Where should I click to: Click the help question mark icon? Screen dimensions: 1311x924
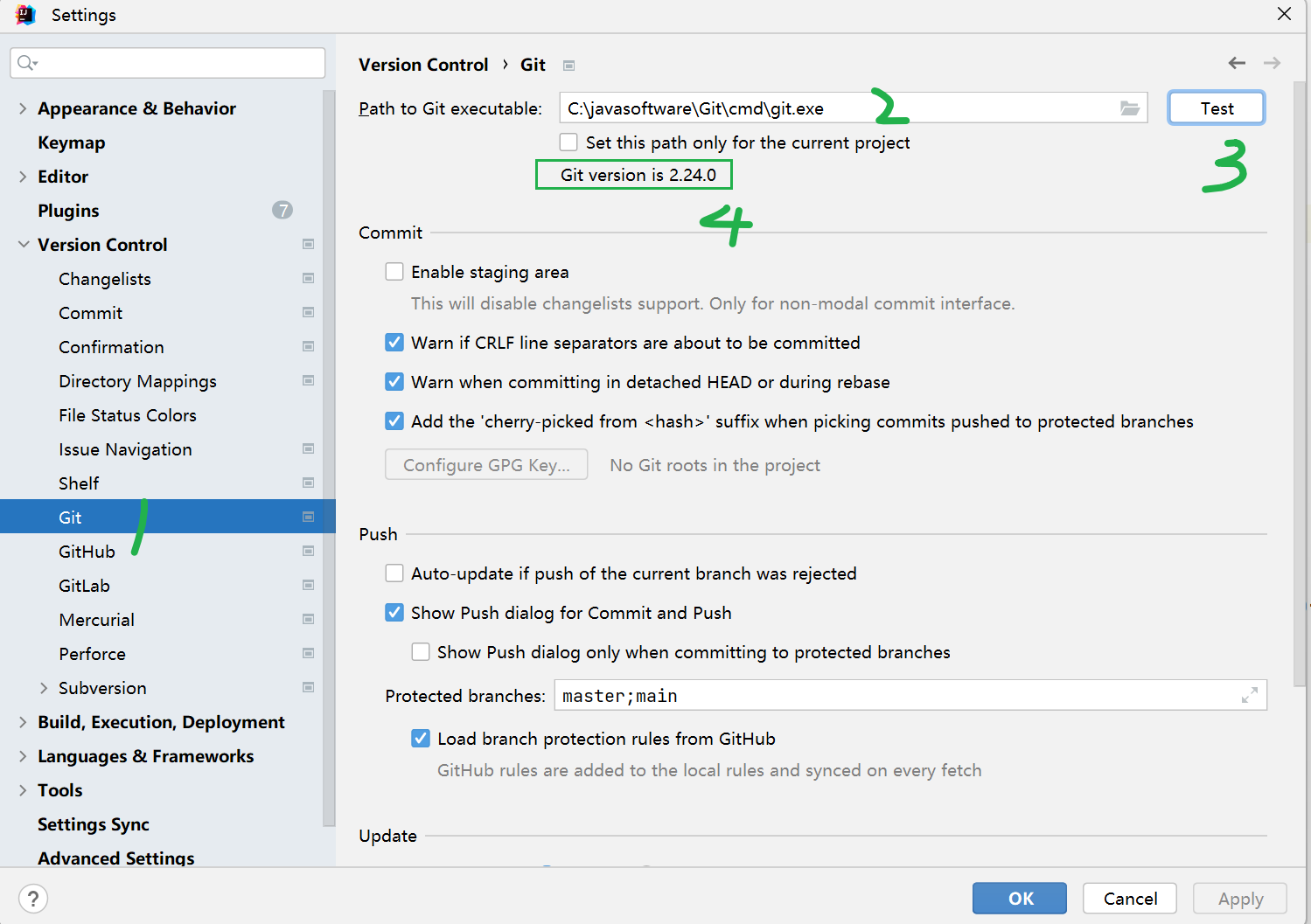click(33, 899)
